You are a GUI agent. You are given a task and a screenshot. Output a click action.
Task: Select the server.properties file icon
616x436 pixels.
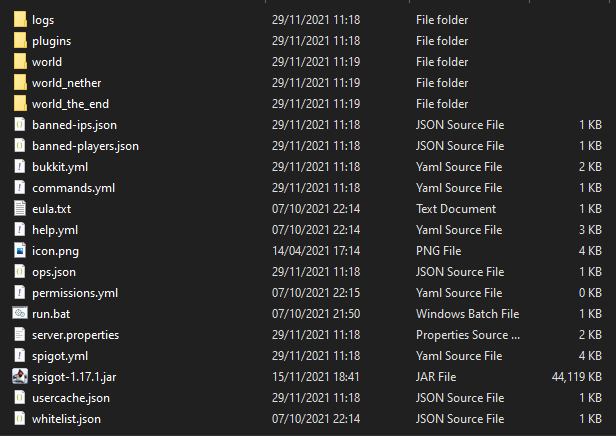20,335
